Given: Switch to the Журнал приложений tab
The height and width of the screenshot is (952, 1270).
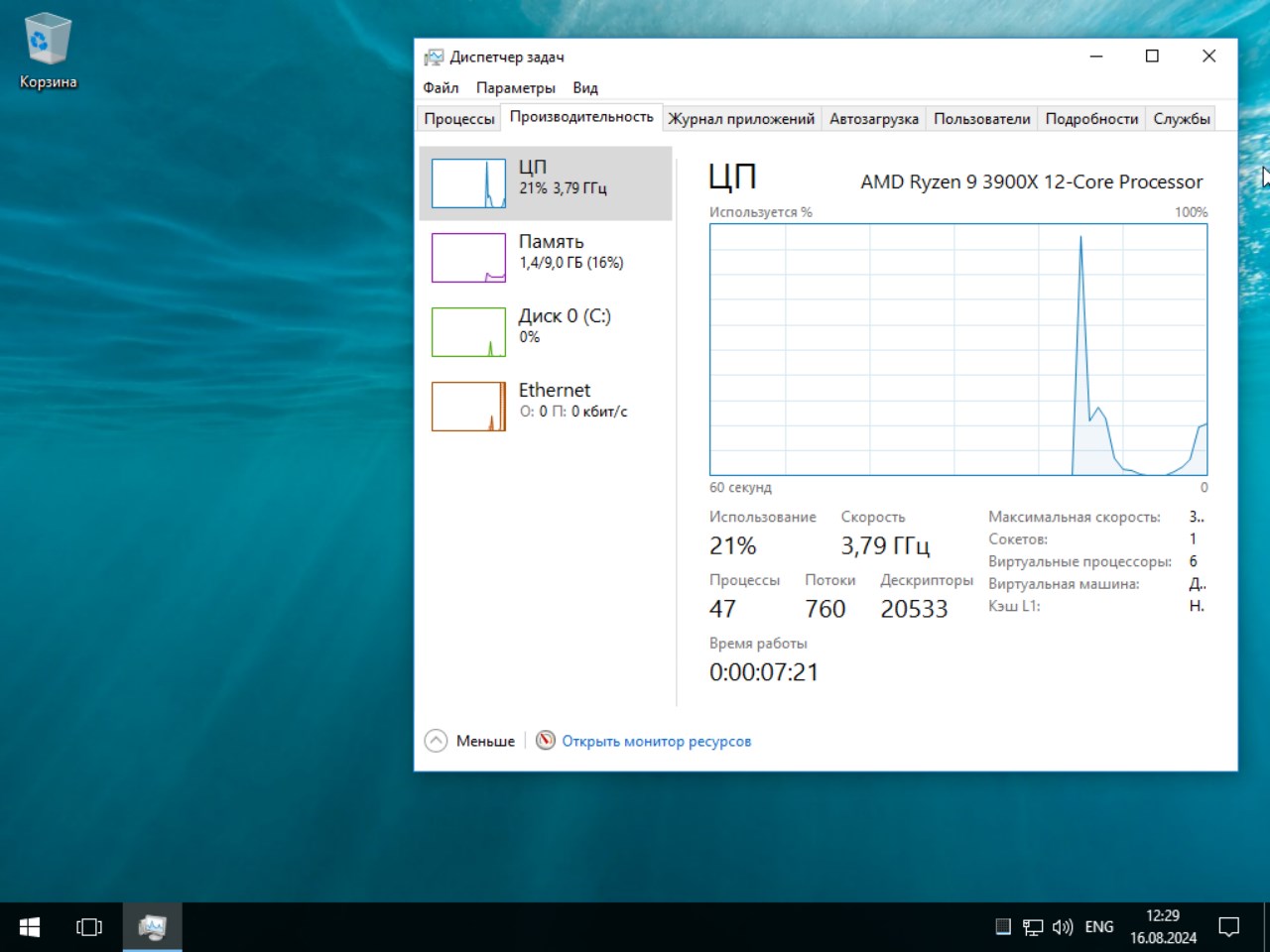Looking at the screenshot, I should pos(741,119).
